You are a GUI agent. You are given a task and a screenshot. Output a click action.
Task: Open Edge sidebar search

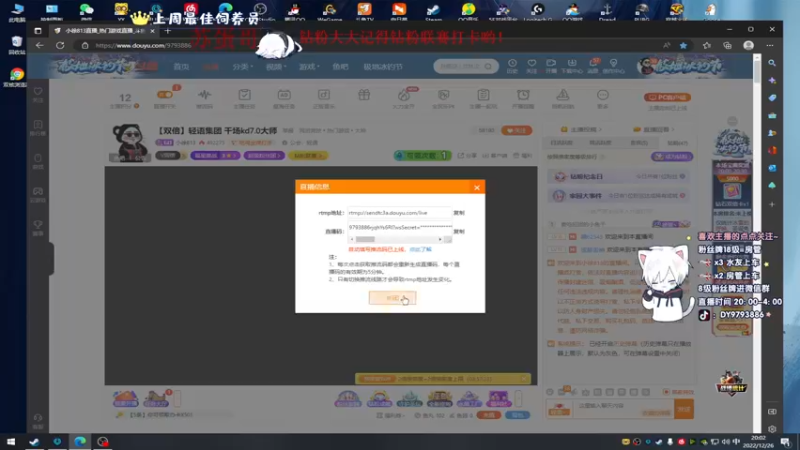pyautogui.click(x=772, y=63)
